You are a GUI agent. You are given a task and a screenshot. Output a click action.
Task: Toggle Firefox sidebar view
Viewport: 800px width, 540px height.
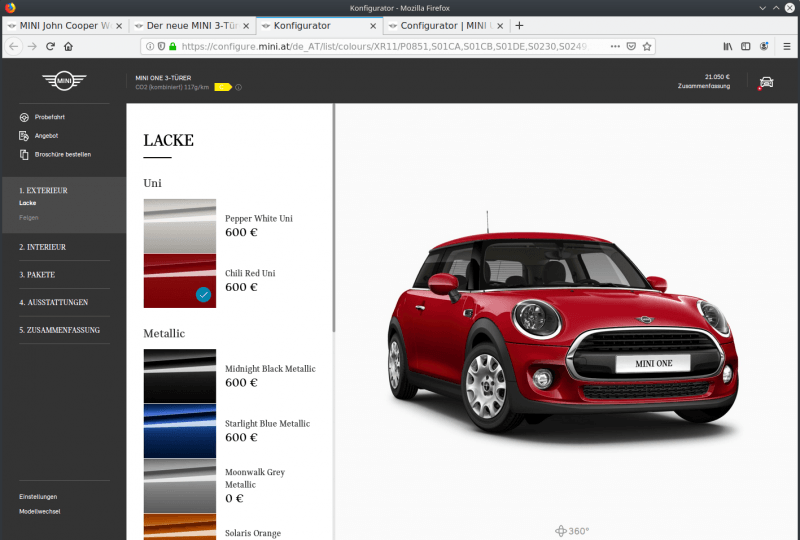[745, 46]
